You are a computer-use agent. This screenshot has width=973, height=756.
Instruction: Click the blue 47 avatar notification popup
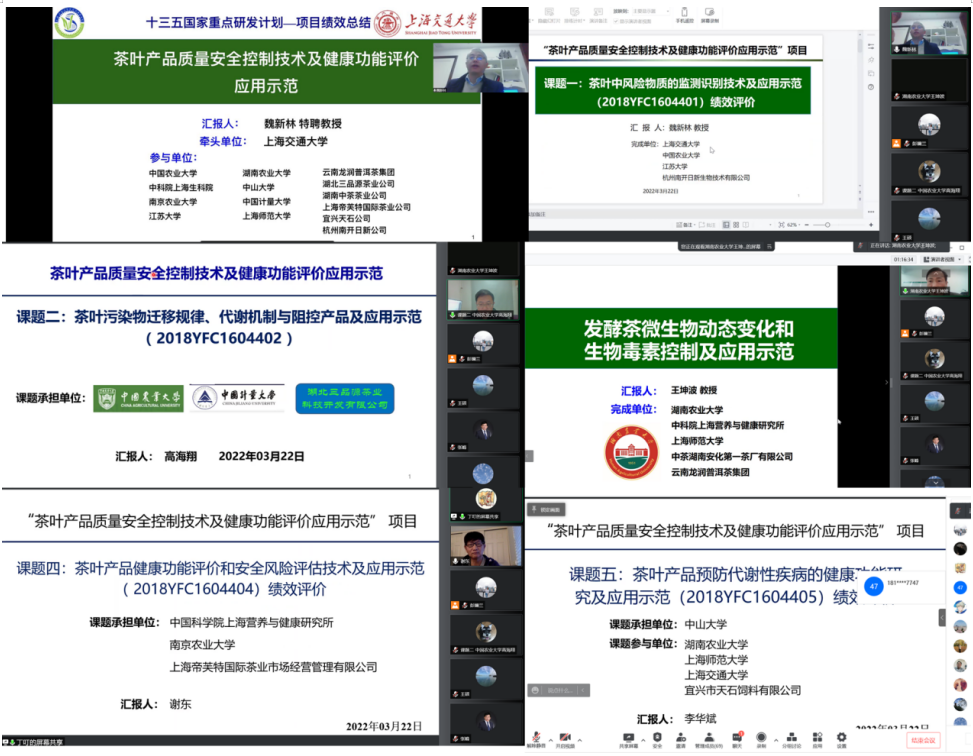902,587
